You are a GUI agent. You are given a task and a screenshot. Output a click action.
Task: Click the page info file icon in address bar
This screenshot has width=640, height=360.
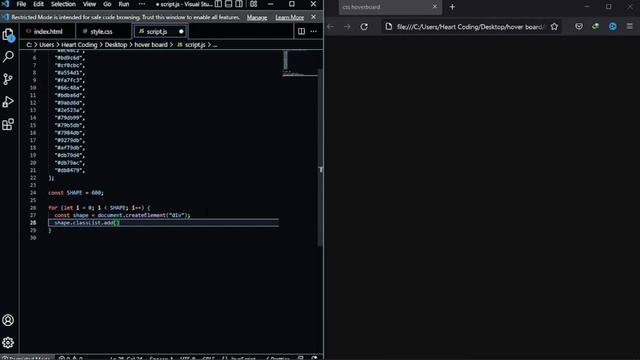(389, 27)
